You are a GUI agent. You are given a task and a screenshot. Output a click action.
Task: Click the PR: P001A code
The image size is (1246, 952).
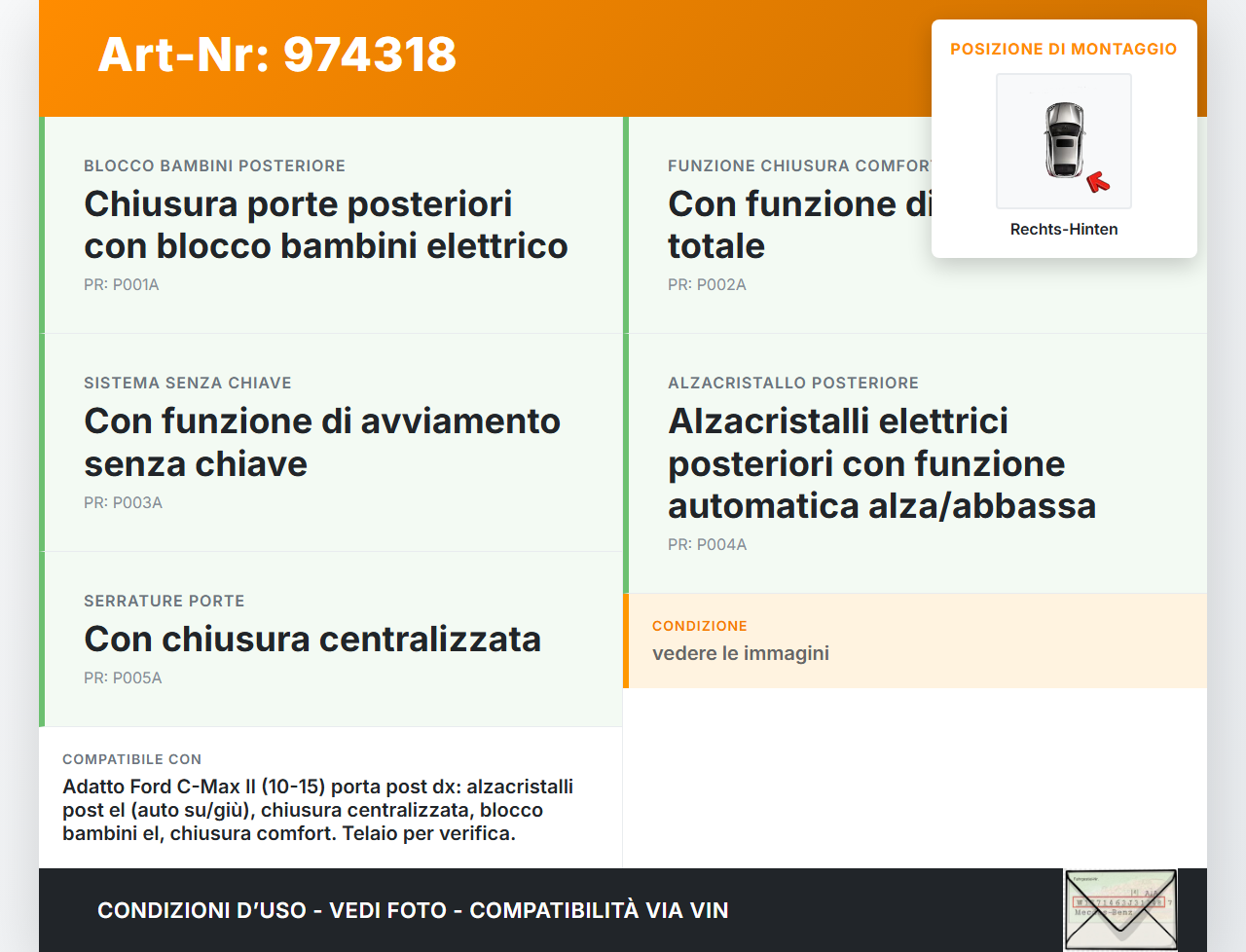122,284
